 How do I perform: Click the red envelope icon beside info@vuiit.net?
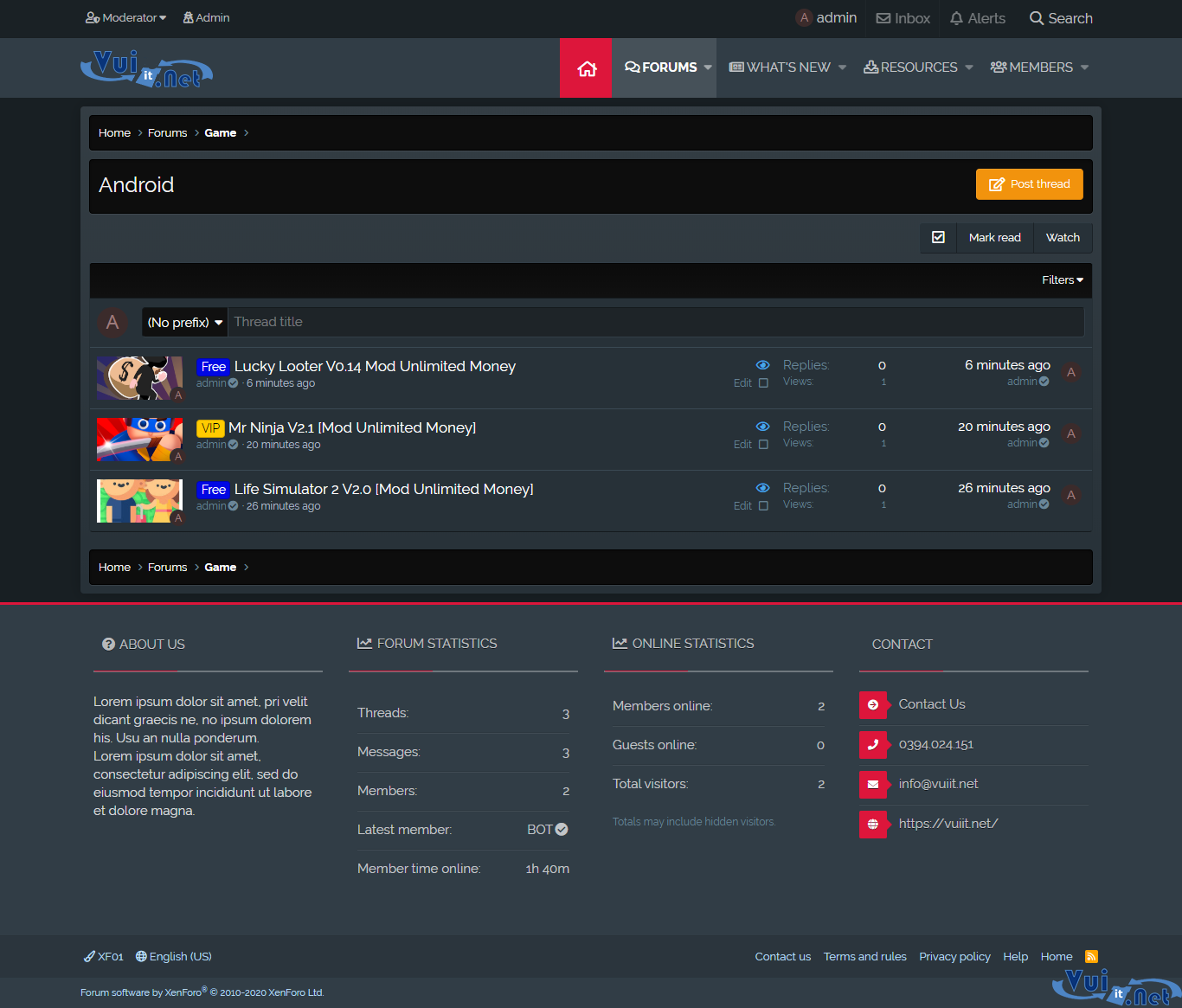pos(873,785)
